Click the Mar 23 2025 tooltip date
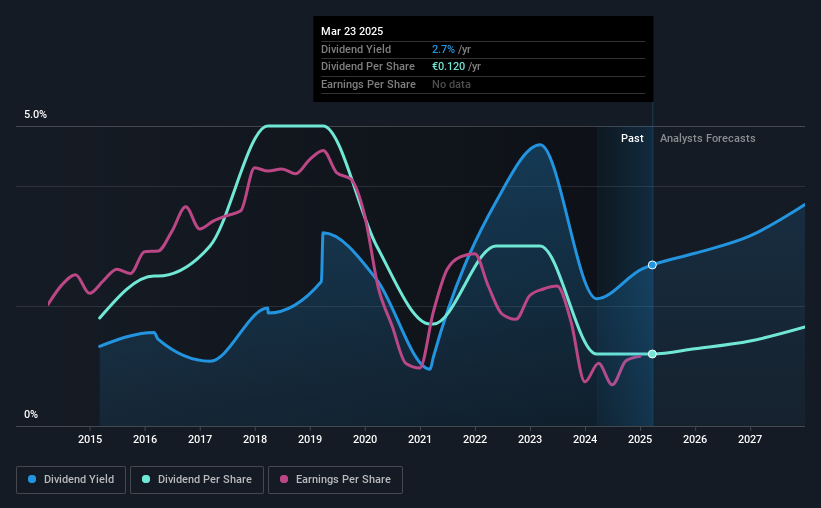The image size is (821, 508). tap(352, 31)
